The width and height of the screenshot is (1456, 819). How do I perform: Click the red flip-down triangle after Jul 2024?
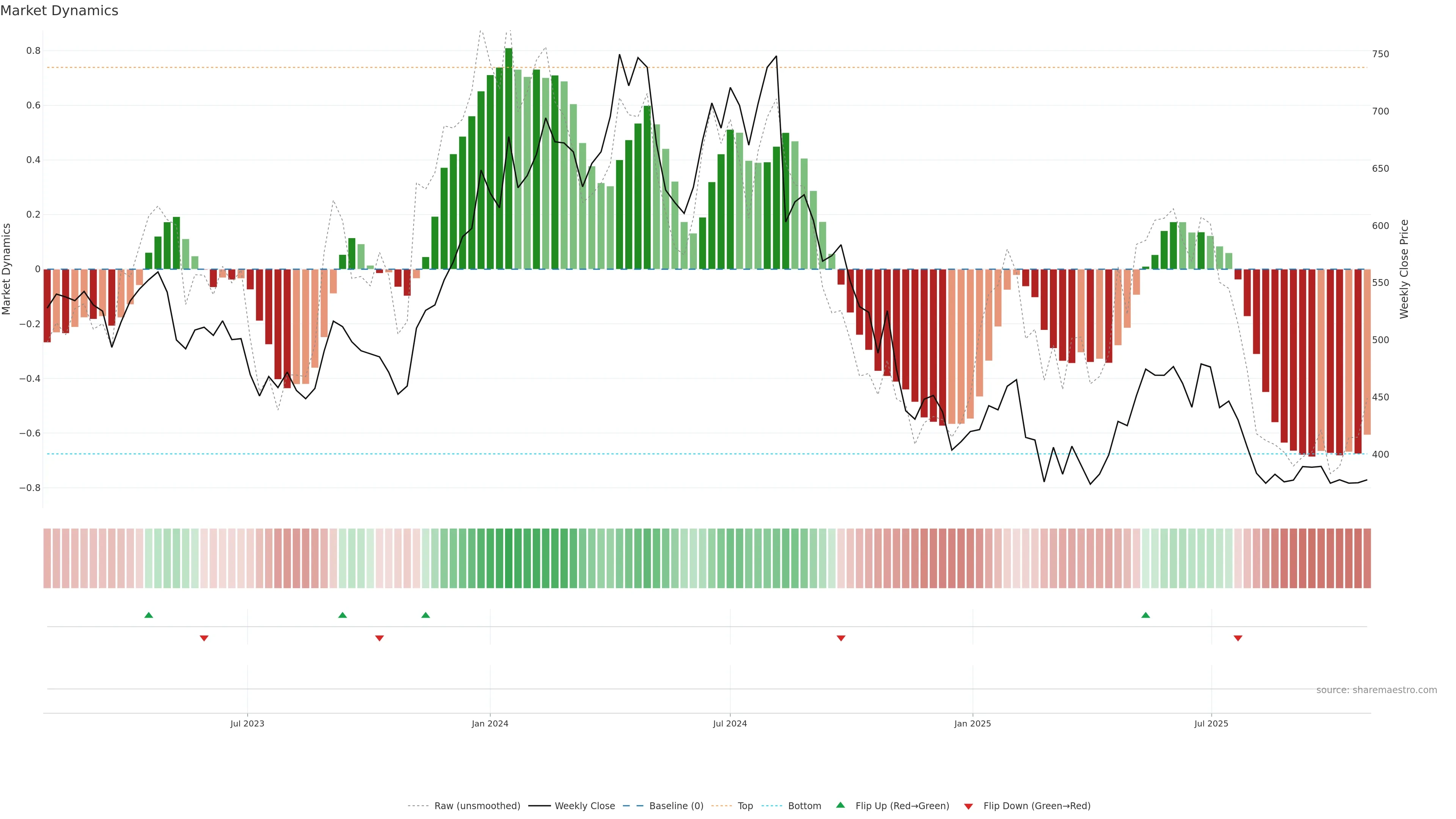(x=841, y=638)
